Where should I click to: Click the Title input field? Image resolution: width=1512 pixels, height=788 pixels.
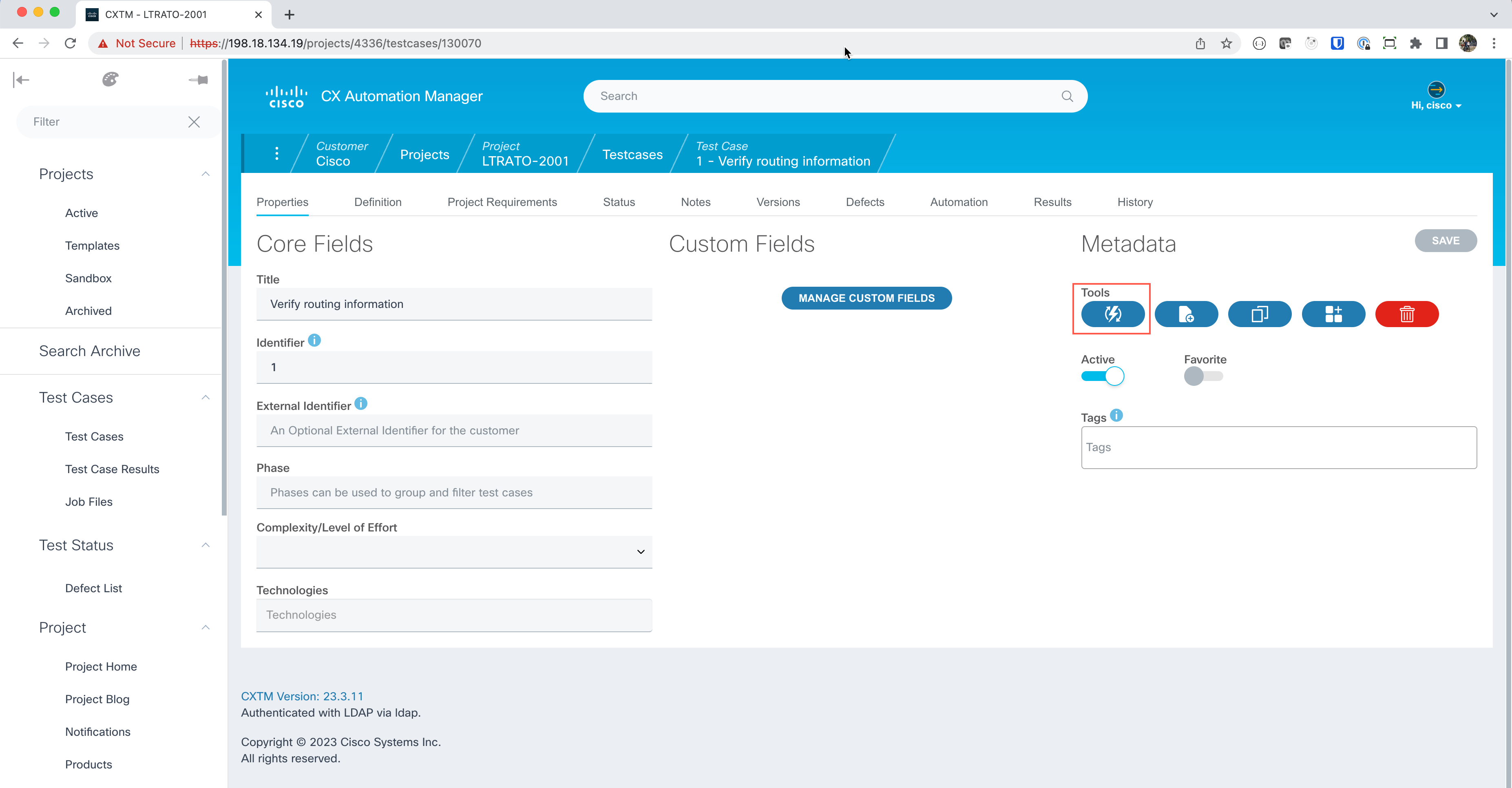pos(454,304)
